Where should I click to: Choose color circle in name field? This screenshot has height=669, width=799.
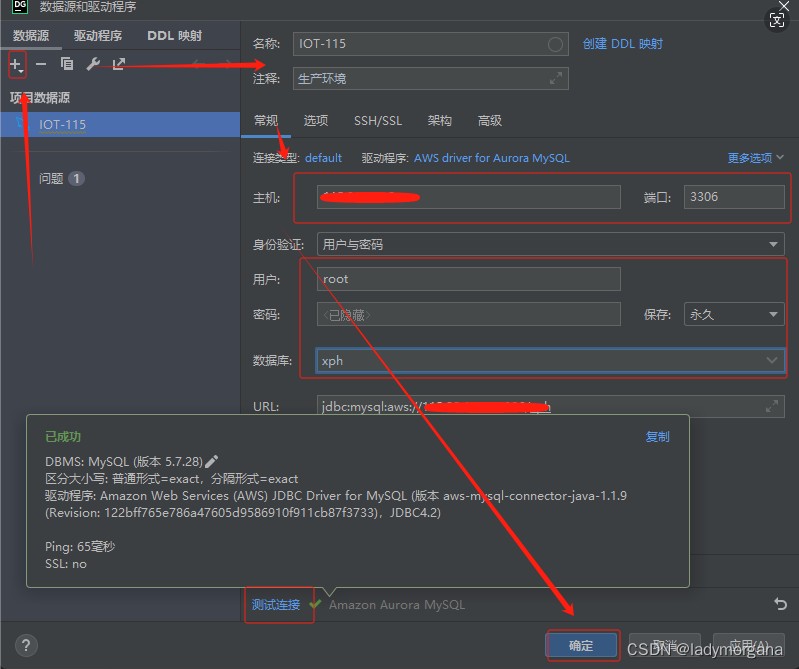[x=555, y=44]
